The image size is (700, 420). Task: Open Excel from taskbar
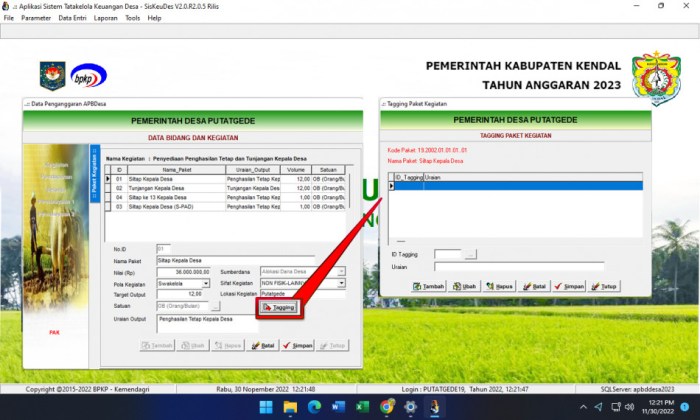coord(362,407)
